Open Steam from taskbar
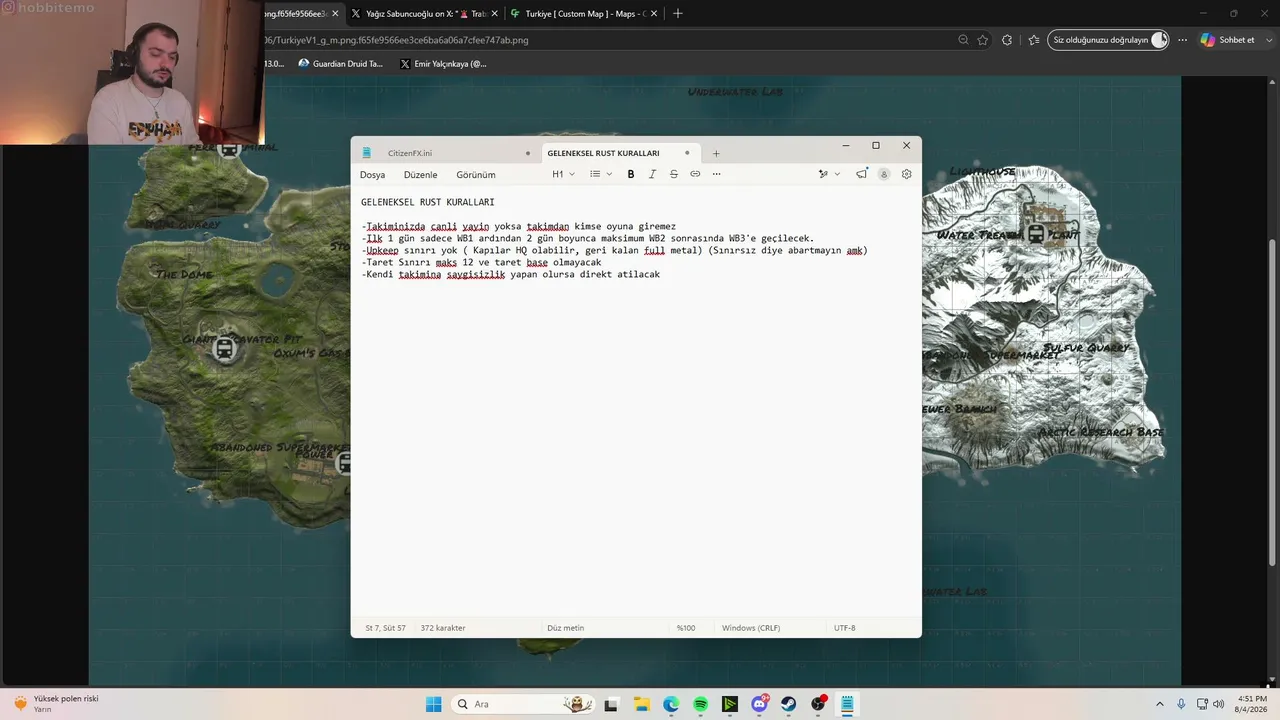1280x720 pixels. pyautogui.click(x=789, y=704)
